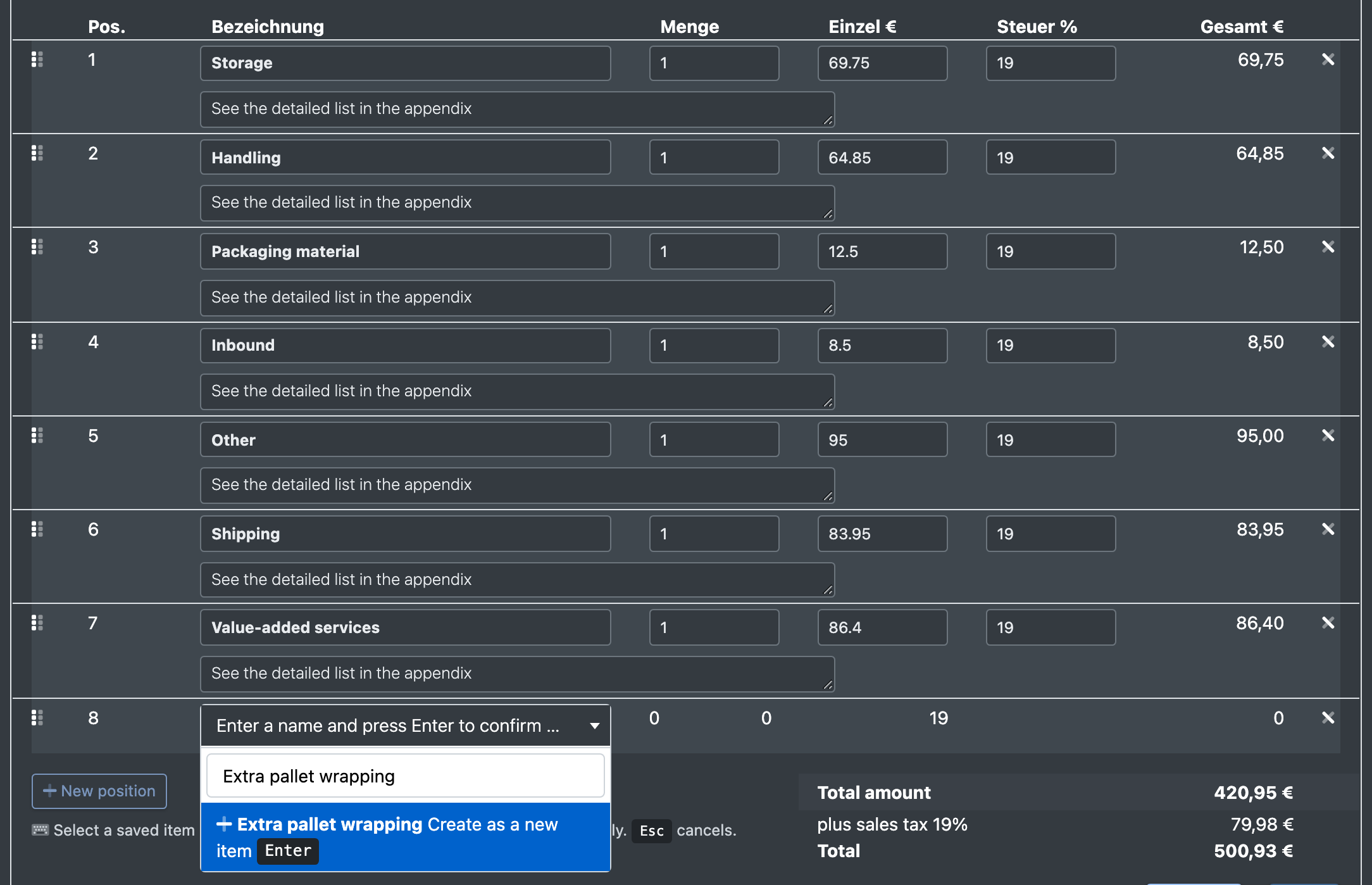Viewport: 1372px width, 885px height.
Task: Edit the Other quantity field
Action: click(x=714, y=439)
